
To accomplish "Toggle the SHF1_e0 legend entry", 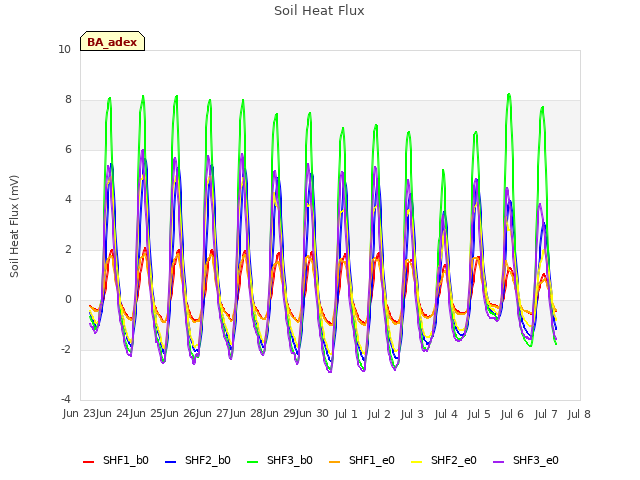I will pos(362,460).
